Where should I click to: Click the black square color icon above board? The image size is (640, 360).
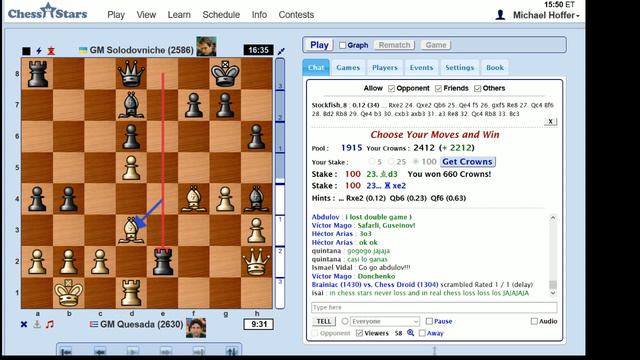(x=26, y=51)
